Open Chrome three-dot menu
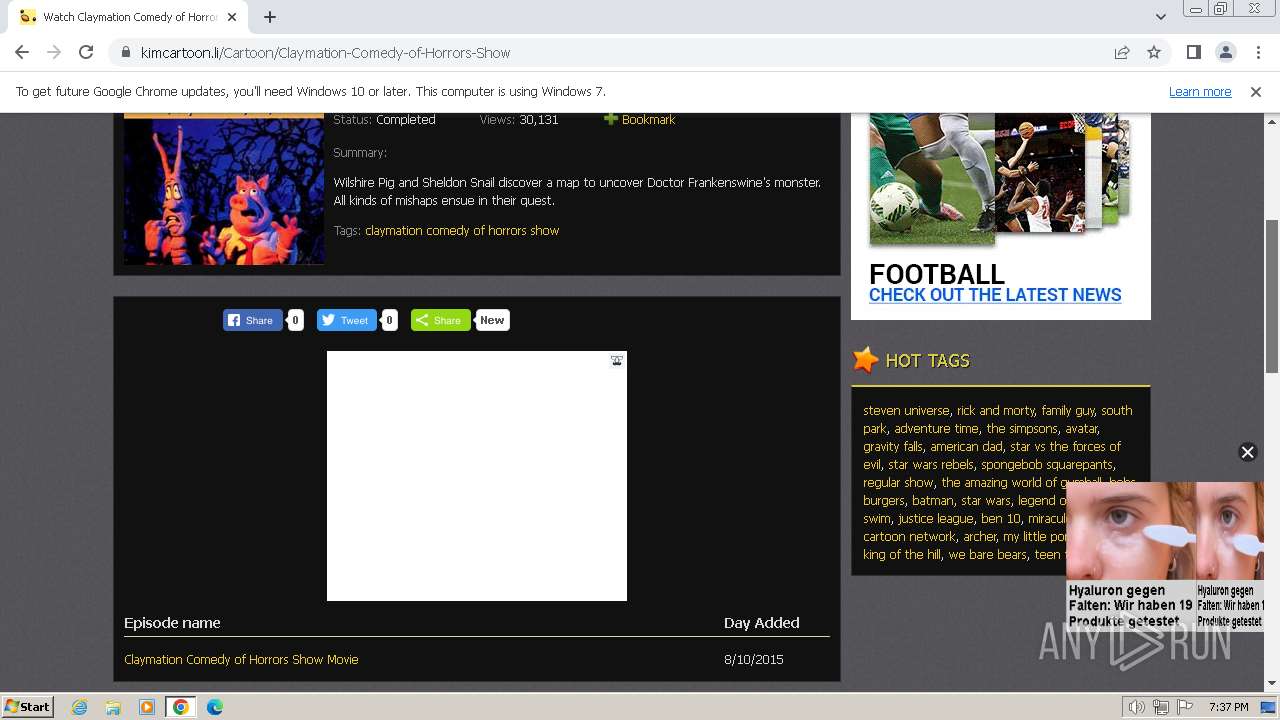The width and height of the screenshot is (1280, 720). [1256, 52]
